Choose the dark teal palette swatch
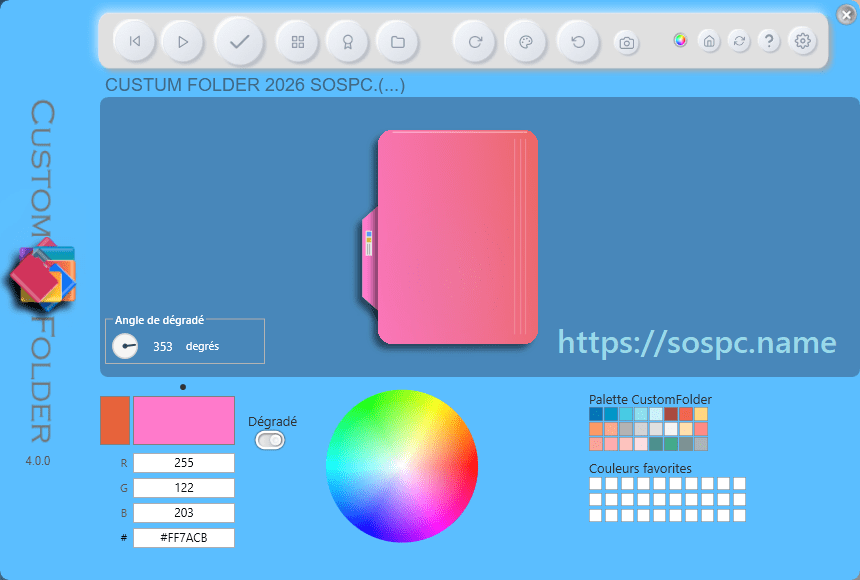 coord(656,443)
